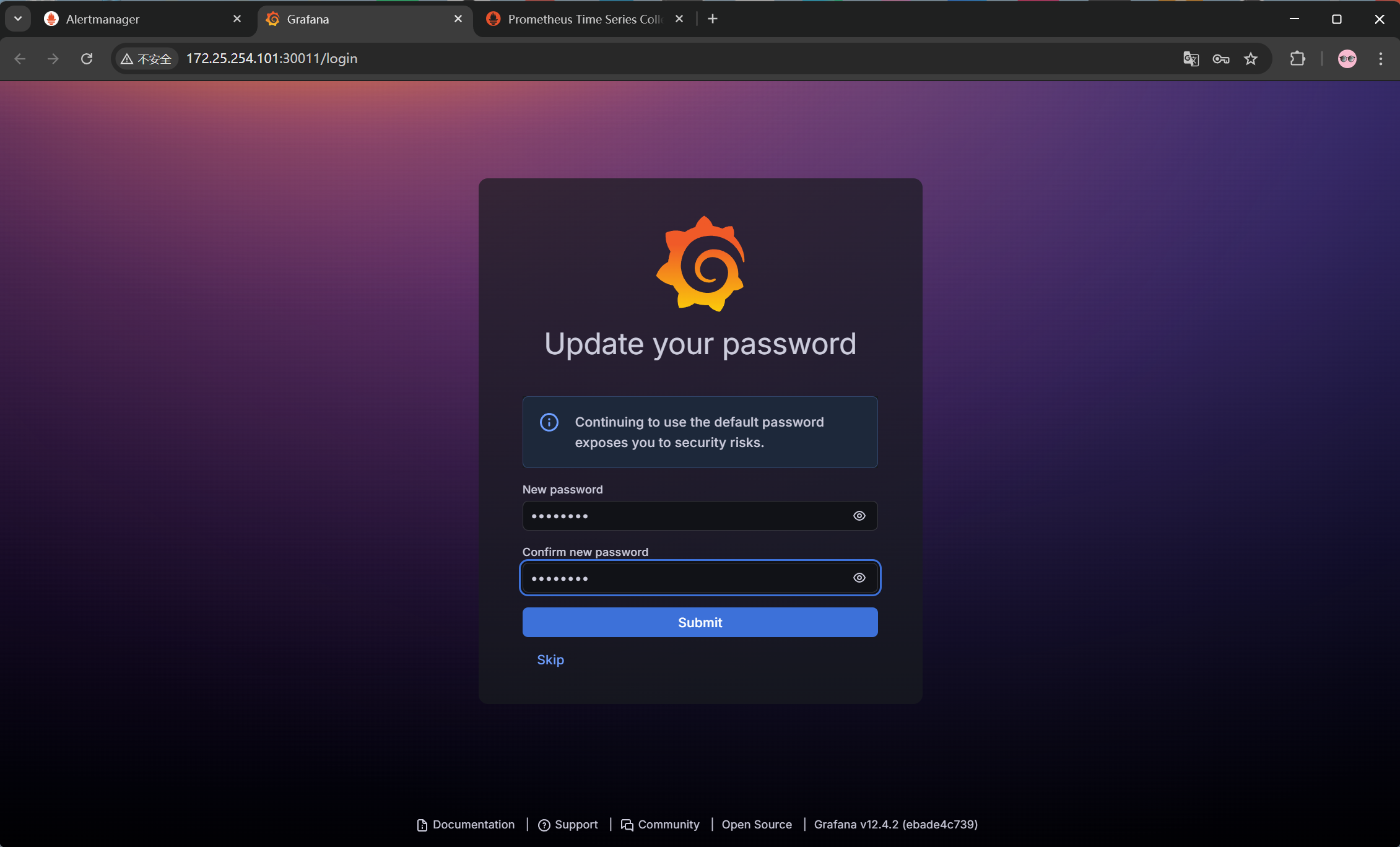Click the Prometheus tab favicon
This screenshot has width=1400, height=847.
[x=493, y=19]
